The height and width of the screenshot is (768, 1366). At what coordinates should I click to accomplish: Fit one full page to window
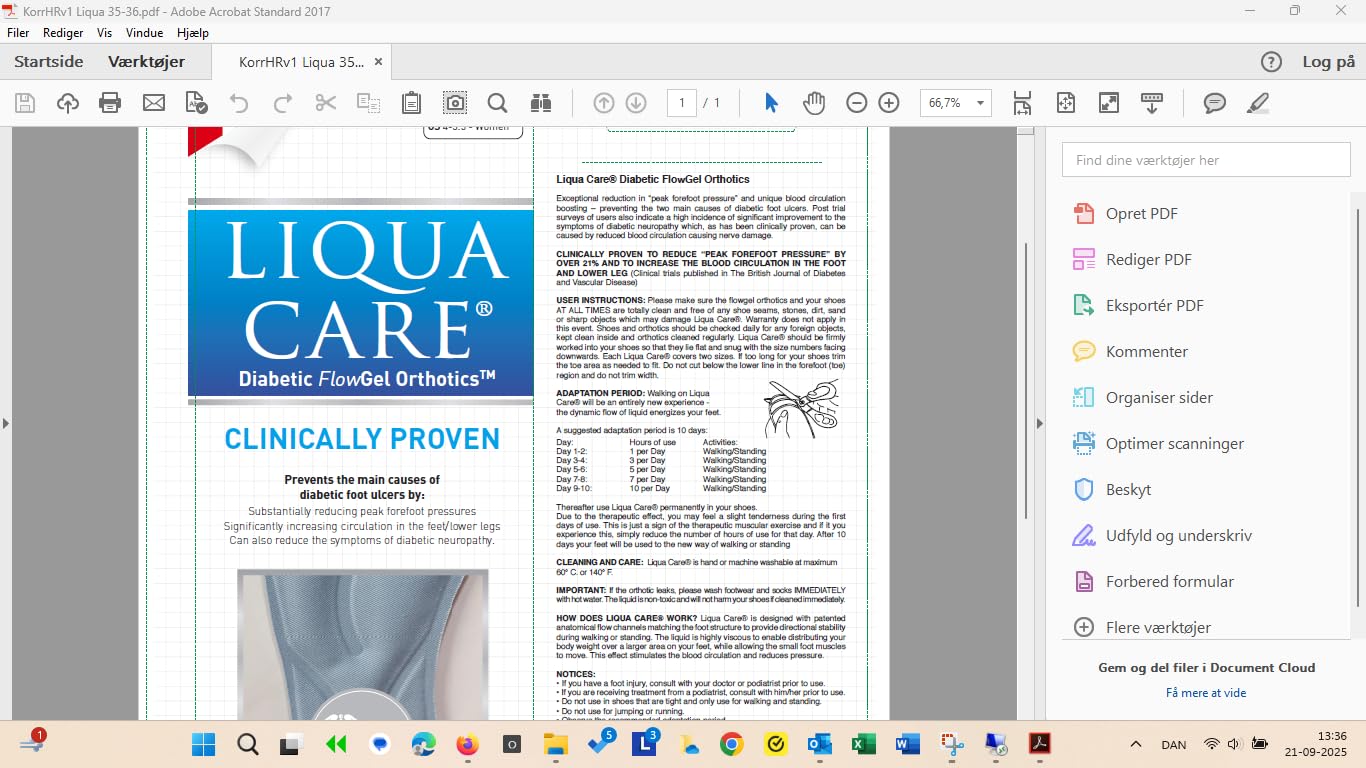pyautogui.click(x=1065, y=103)
